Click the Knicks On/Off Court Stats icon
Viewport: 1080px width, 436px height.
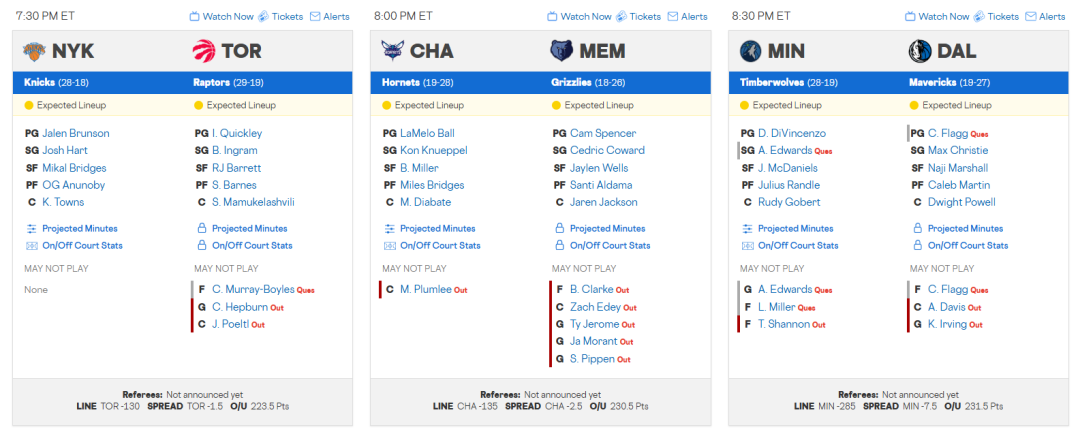(x=31, y=246)
